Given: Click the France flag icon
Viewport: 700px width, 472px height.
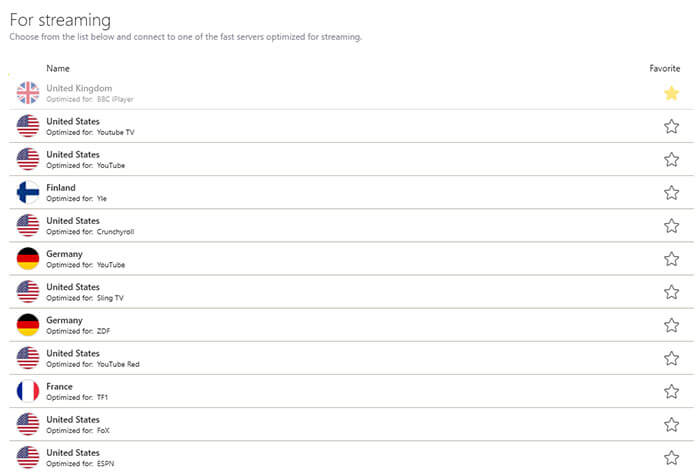Looking at the screenshot, I should tap(28, 391).
